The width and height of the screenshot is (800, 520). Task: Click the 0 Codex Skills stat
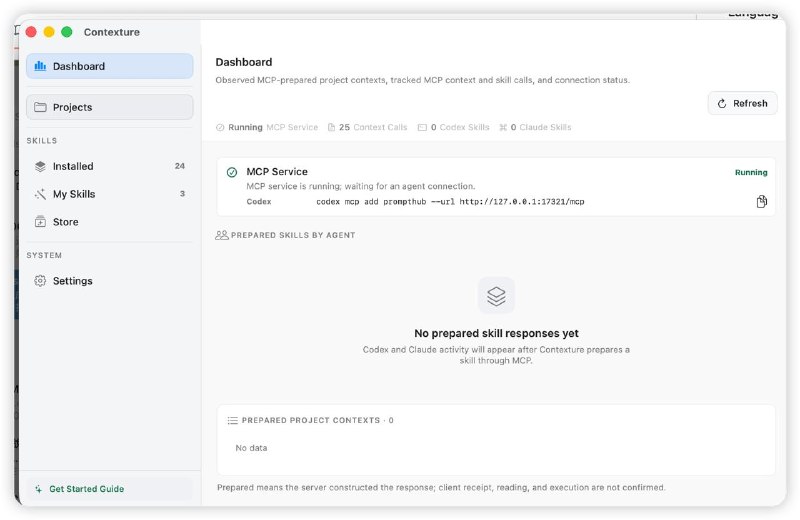click(454, 127)
